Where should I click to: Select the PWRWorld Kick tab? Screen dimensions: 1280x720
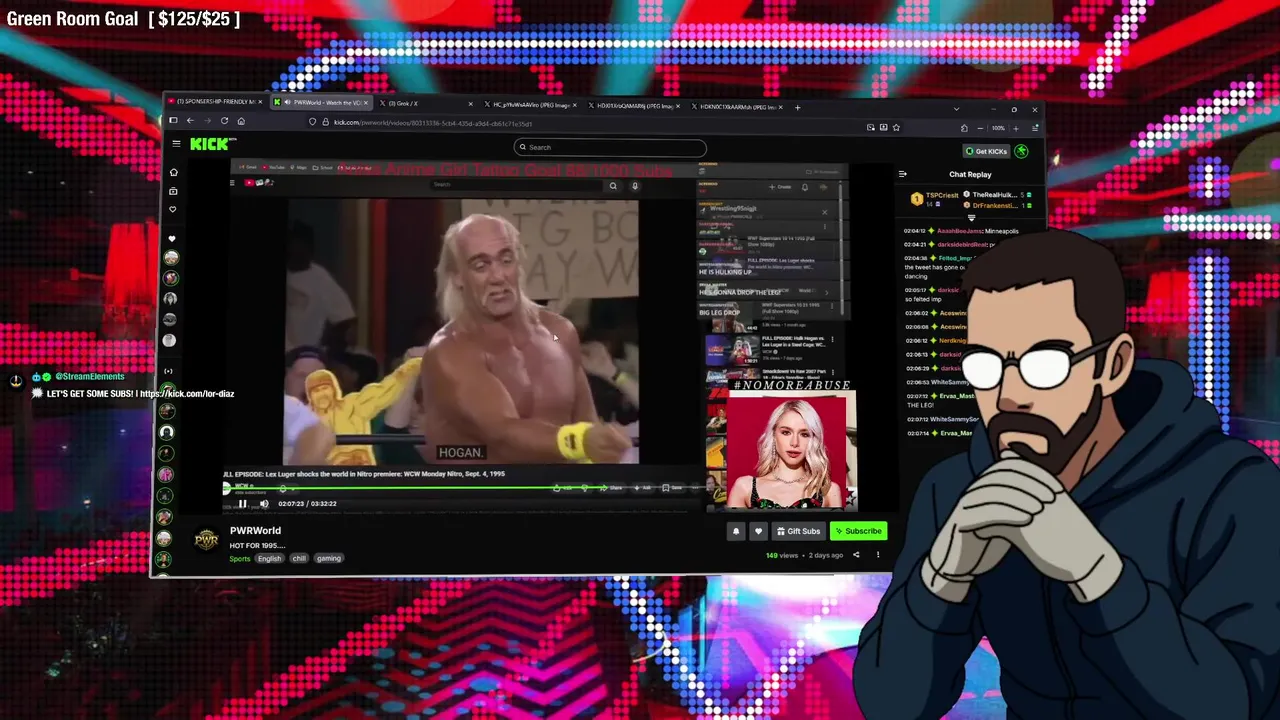click(x=320, y=102)
